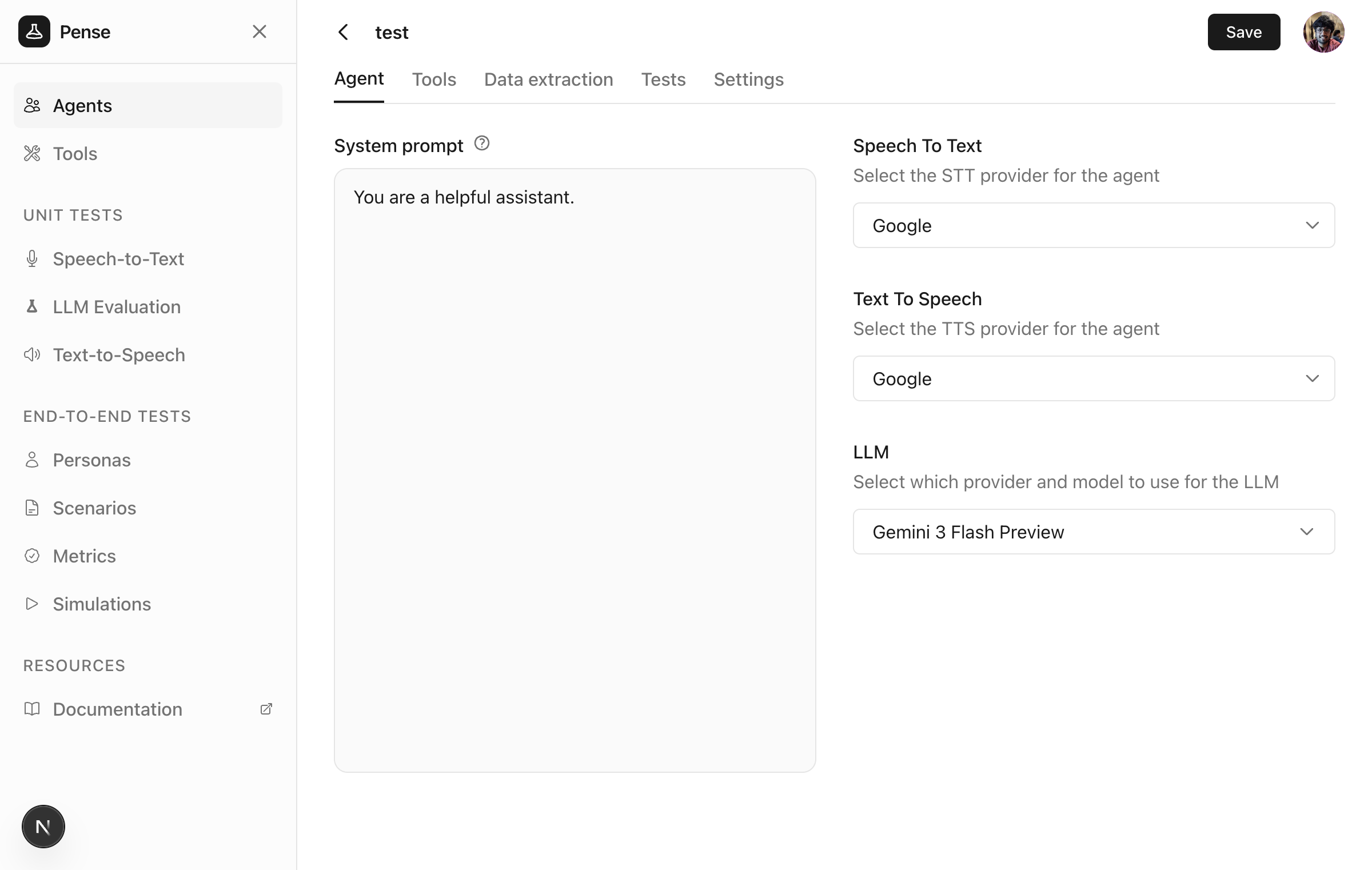Close the sidebar with the X
The height and width of the screenshot is (870, 1372).
260,31
